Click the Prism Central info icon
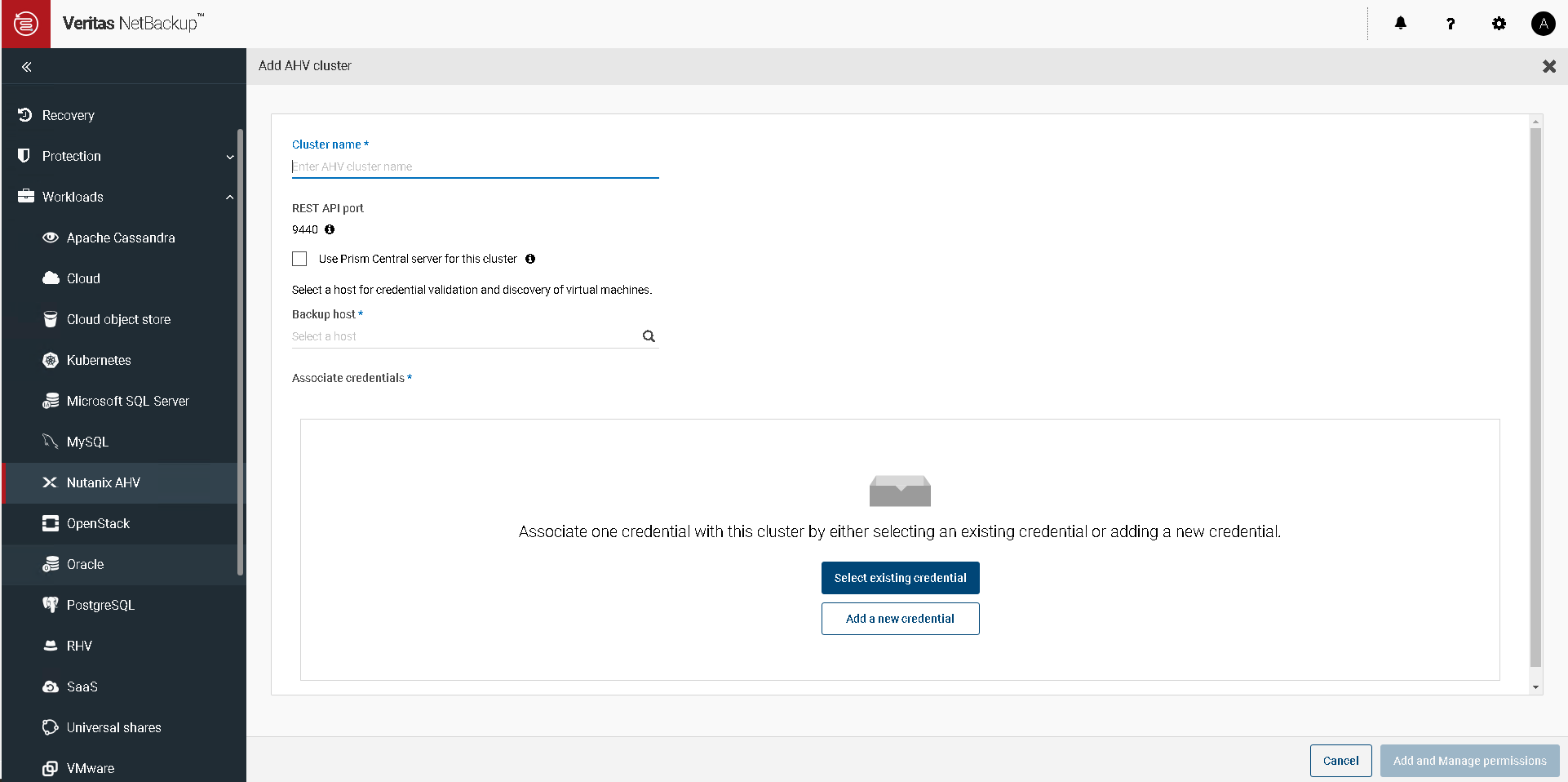The image size is (1568, 782). pyautogui.click(x=530, y=259)
